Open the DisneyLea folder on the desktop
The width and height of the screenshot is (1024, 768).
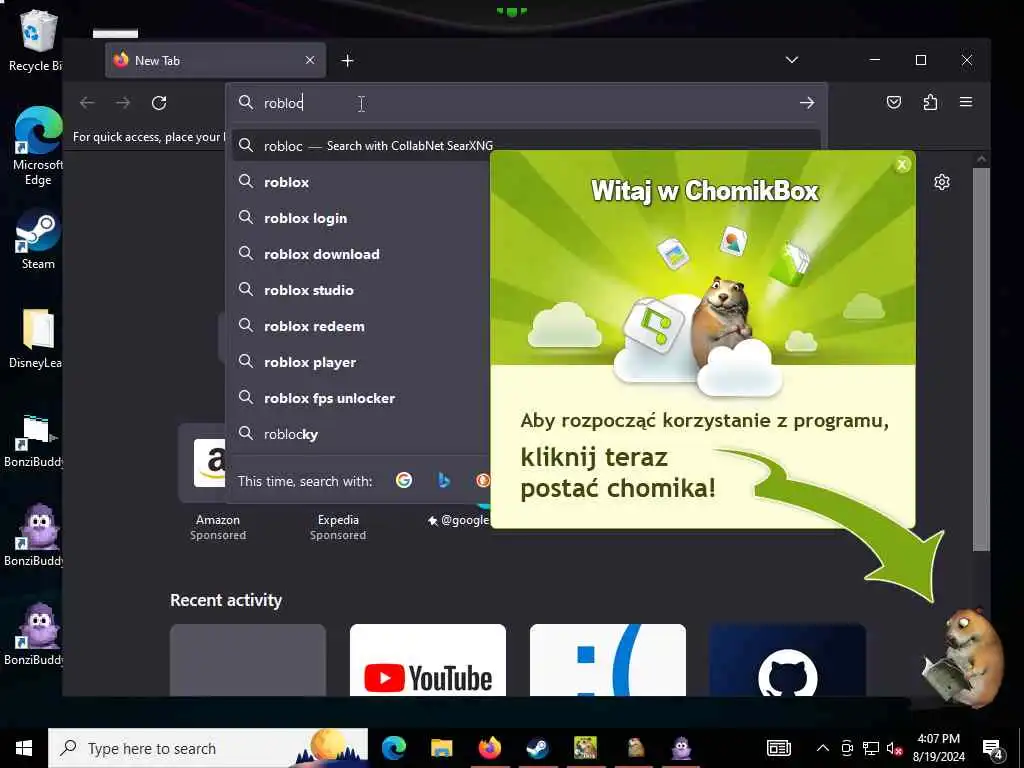click(36, 339)
